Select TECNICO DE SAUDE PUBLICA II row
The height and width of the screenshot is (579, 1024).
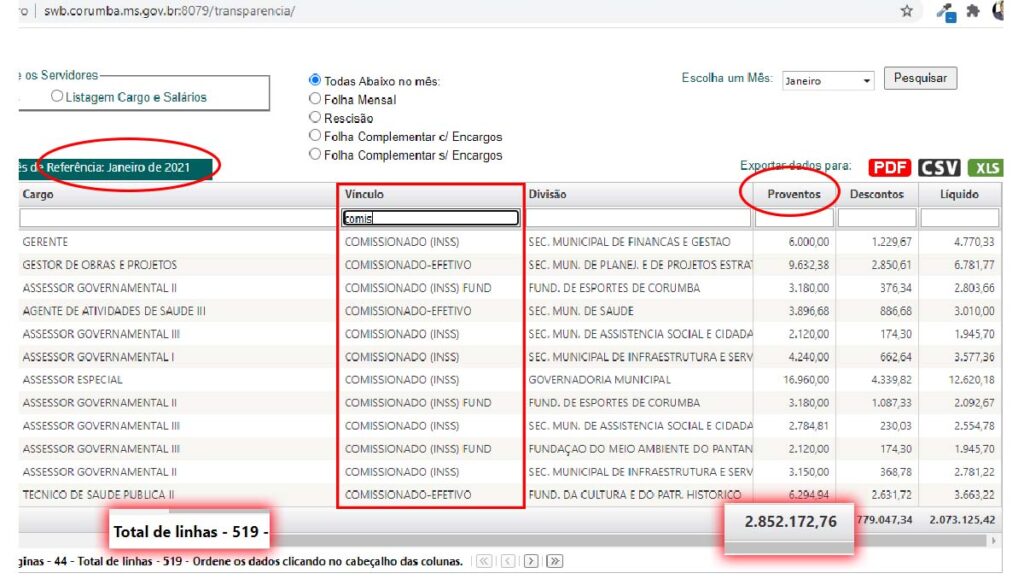98,494
